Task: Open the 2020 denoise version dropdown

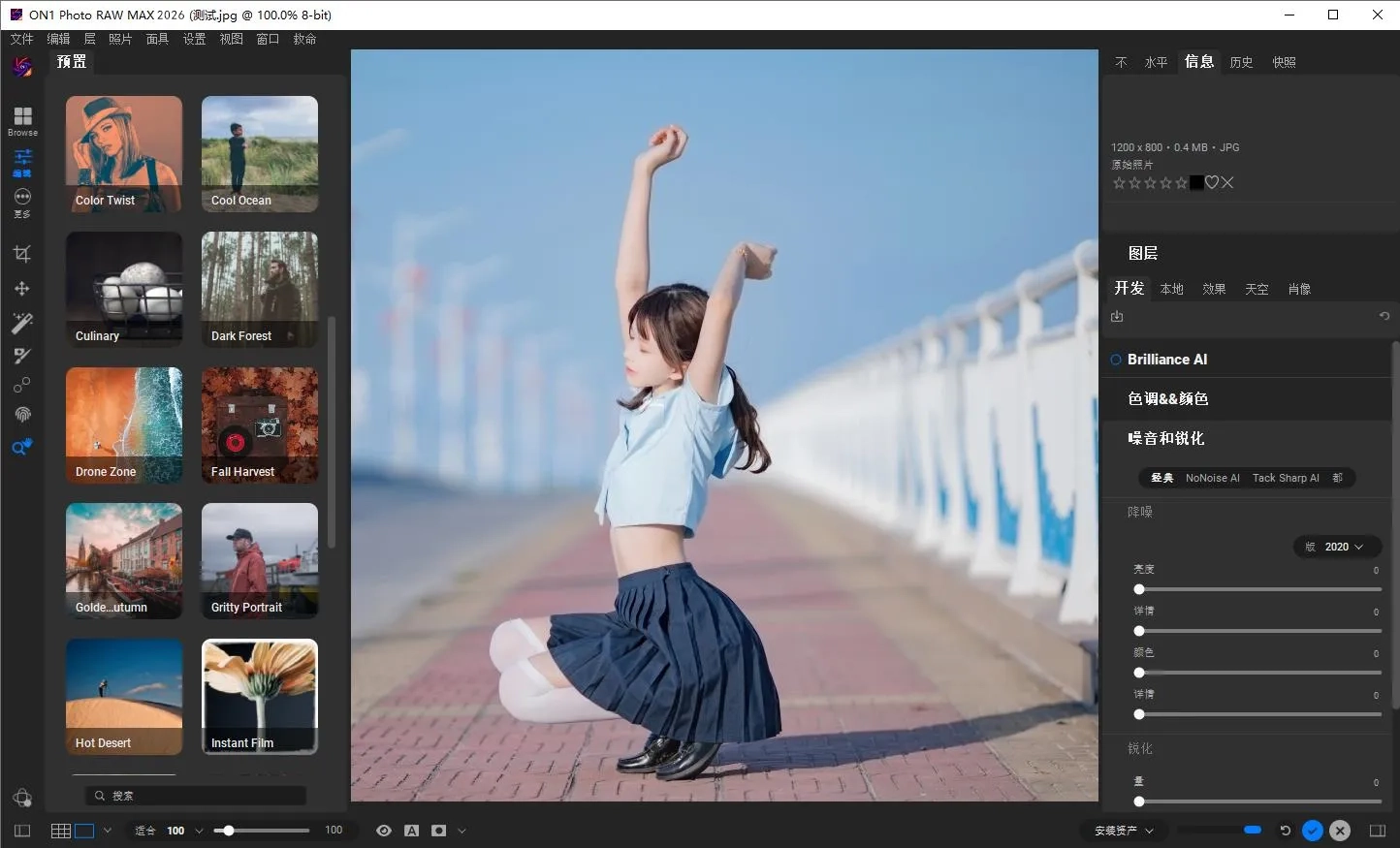Action: click(x=1338, y=546)
